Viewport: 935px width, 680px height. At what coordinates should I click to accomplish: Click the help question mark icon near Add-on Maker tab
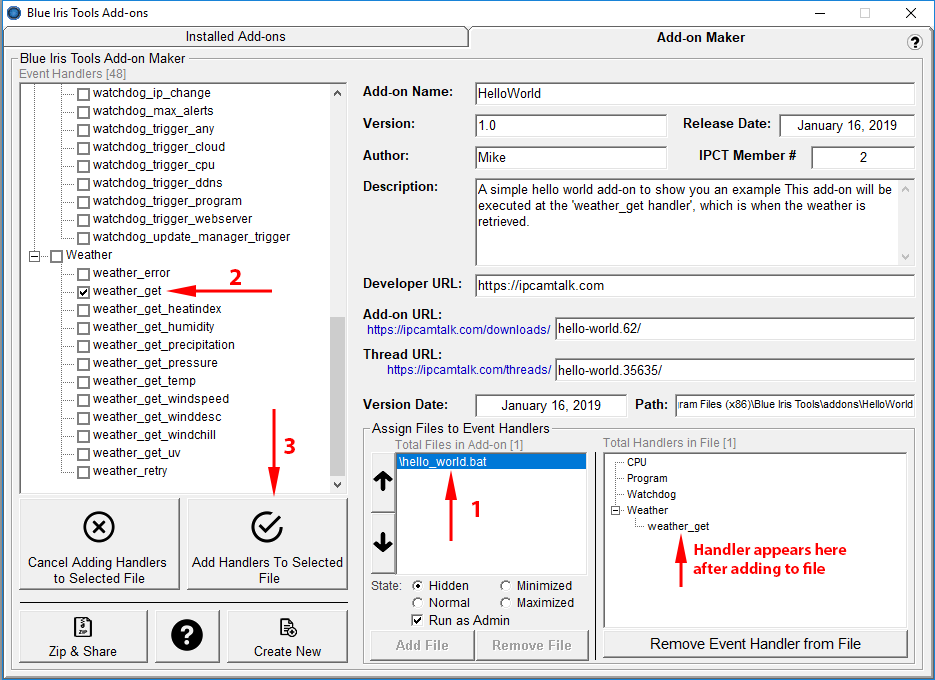coord(914,42)
